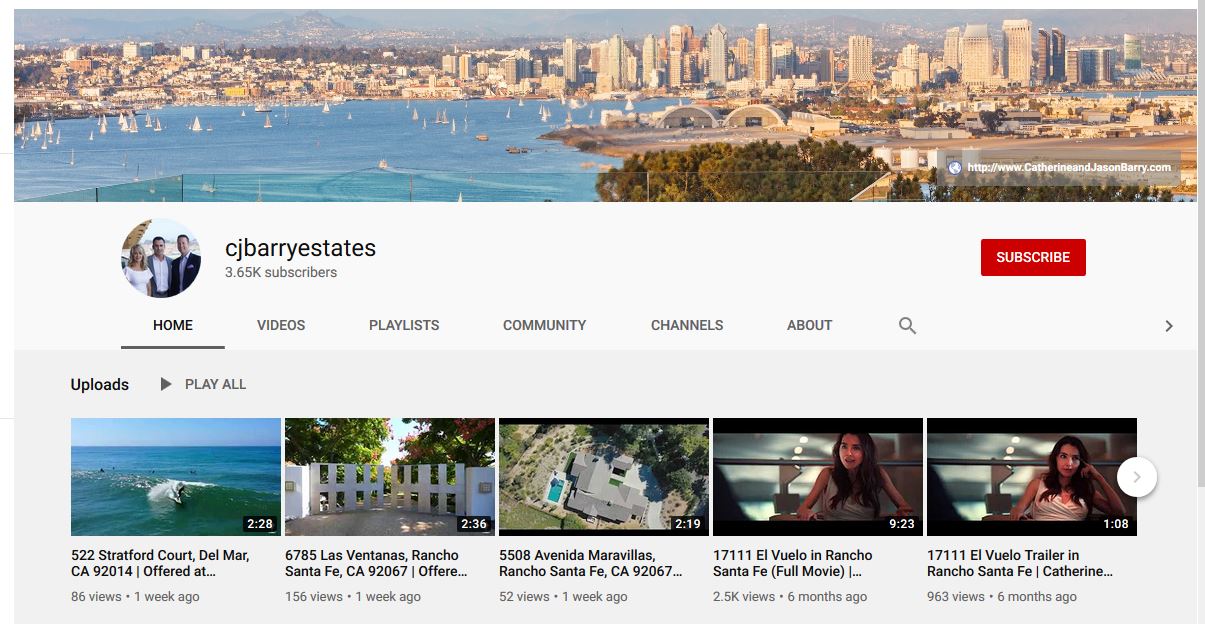The width and height of the screenshot is (1205, 624).
Task: Click the 17111 El Vuelo Full Movie title
Action: (792, 563)
